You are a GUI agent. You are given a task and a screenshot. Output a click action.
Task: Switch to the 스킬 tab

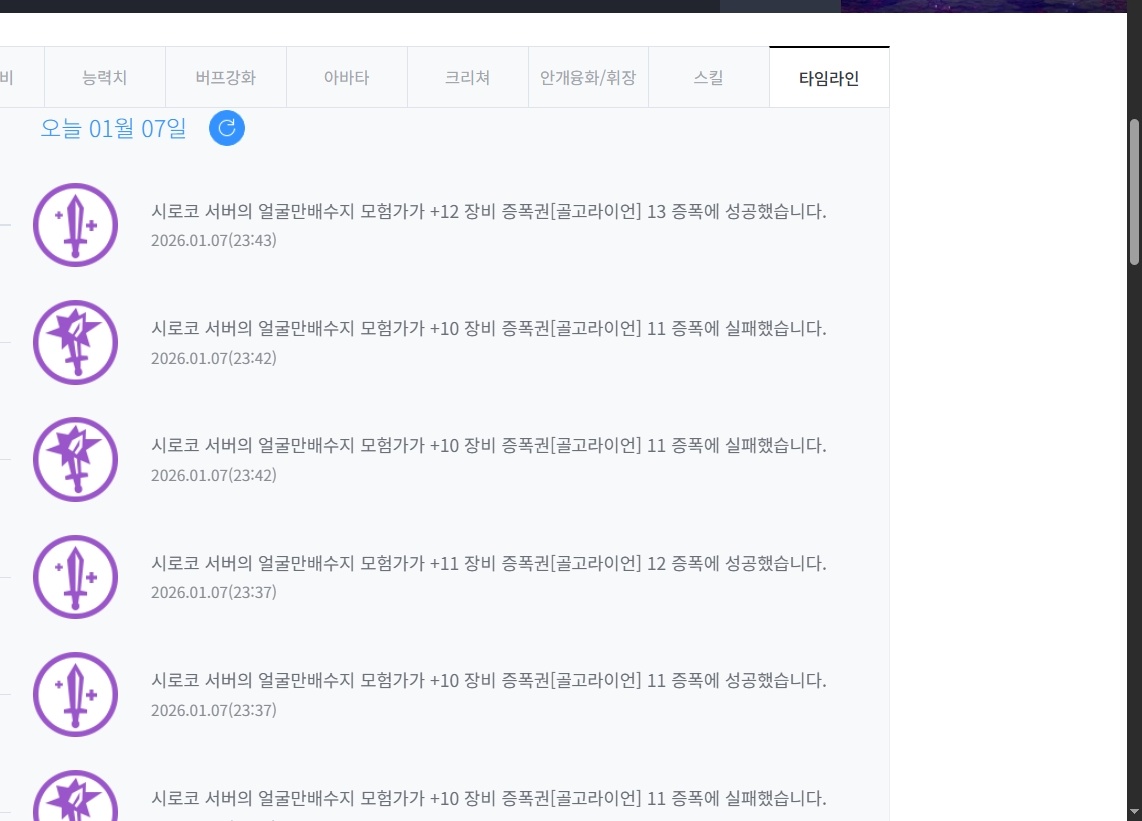click(708, 77)
